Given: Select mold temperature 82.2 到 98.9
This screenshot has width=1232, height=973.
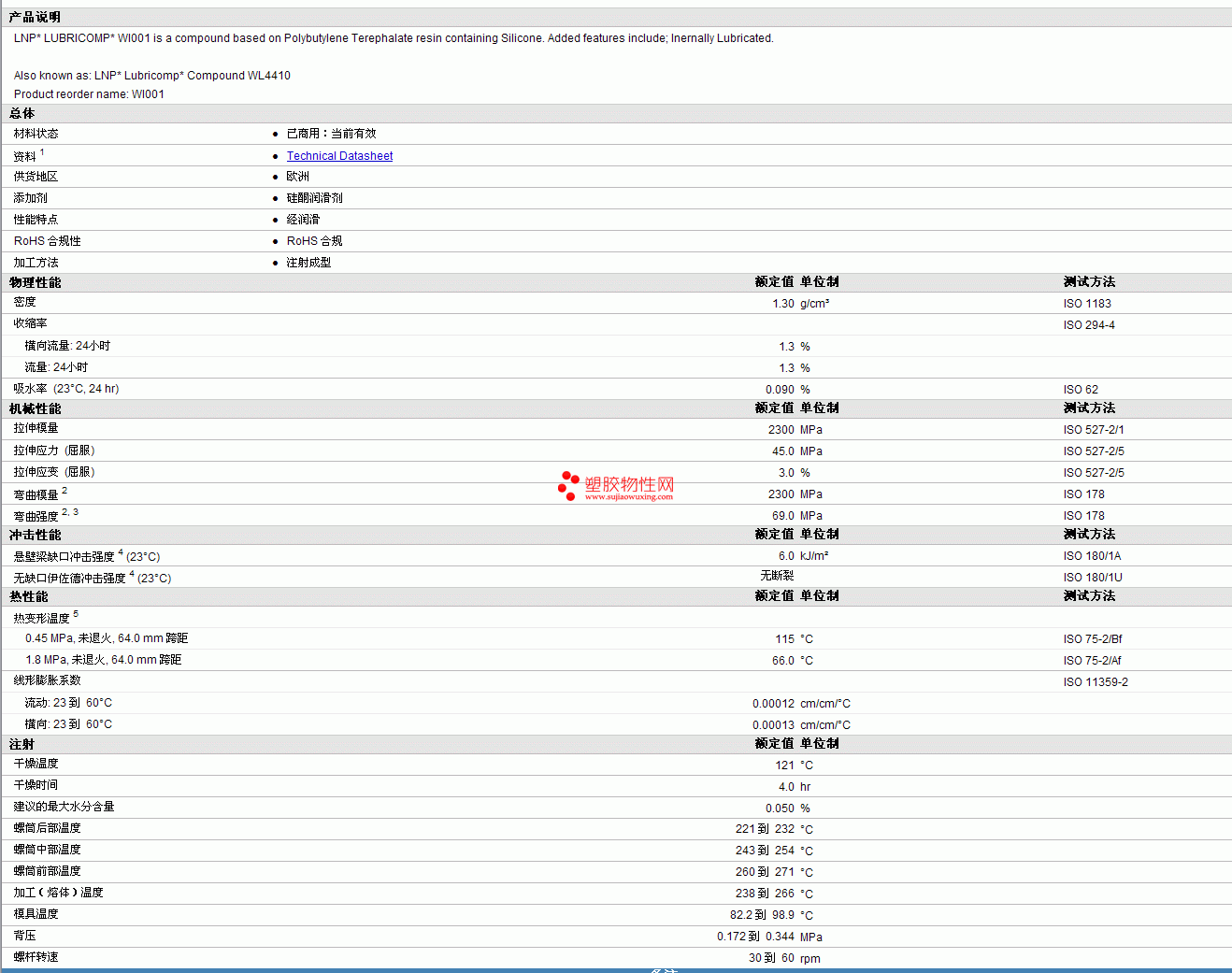Looking at the screenshot, I should (x=762, y=915).
